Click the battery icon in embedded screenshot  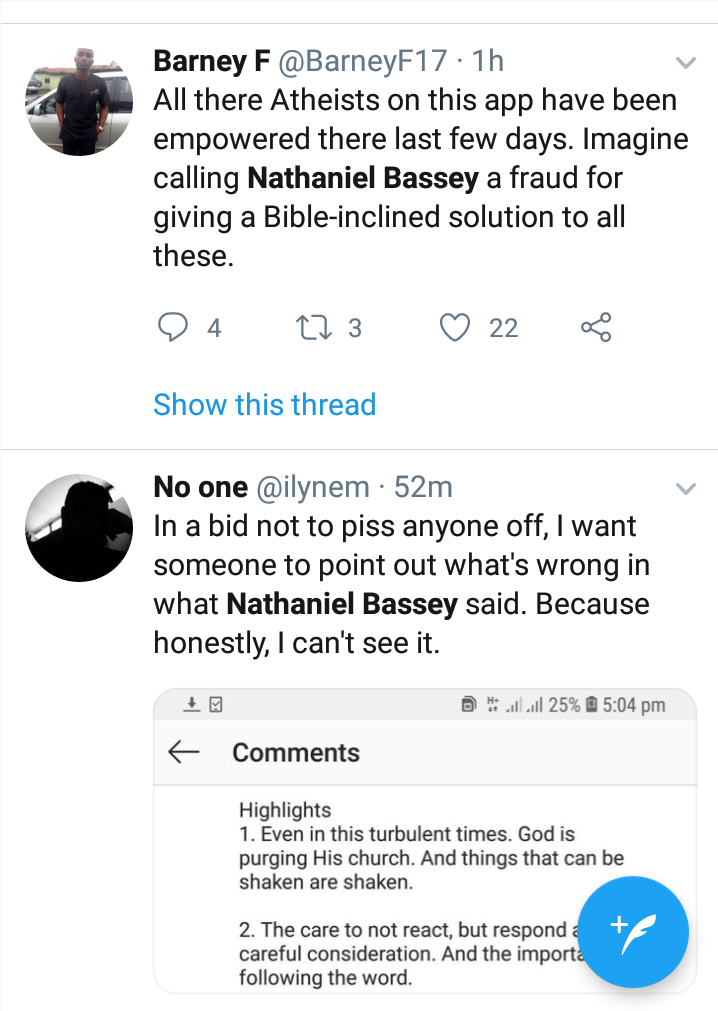(591, 705)
